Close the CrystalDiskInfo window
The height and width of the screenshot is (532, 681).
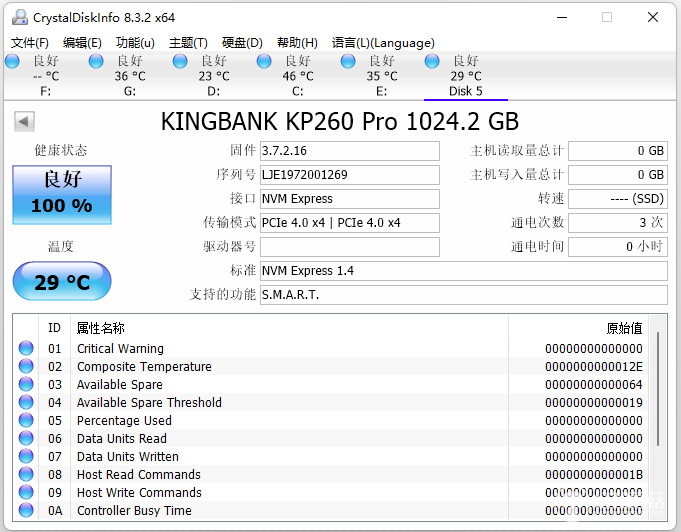(x=653, y=17)
